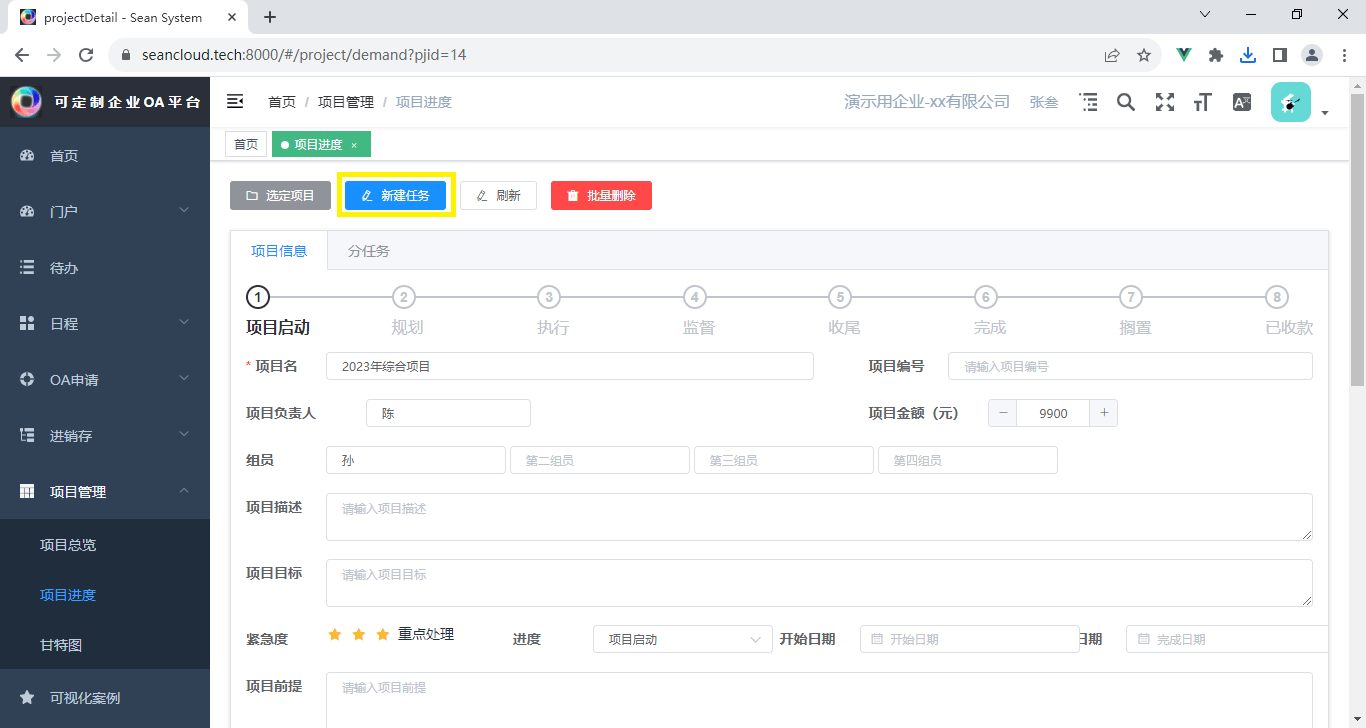Open the language translate icon
This screenshot has width=1366, height=728.
1242,102
